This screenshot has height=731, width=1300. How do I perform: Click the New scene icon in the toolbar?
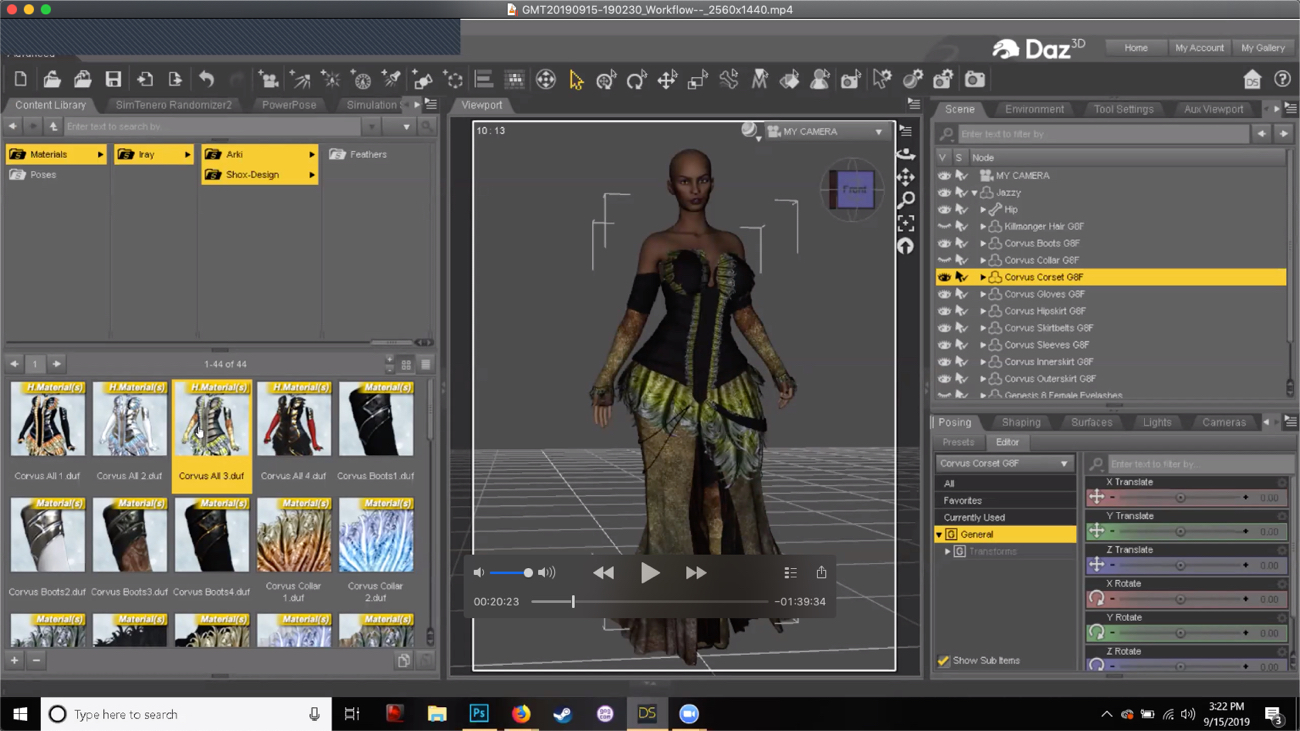21,79
